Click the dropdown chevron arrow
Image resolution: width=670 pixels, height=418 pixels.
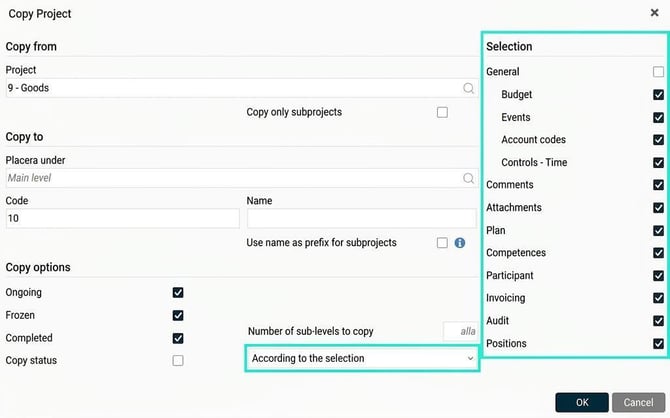click(x=470, y=359)
